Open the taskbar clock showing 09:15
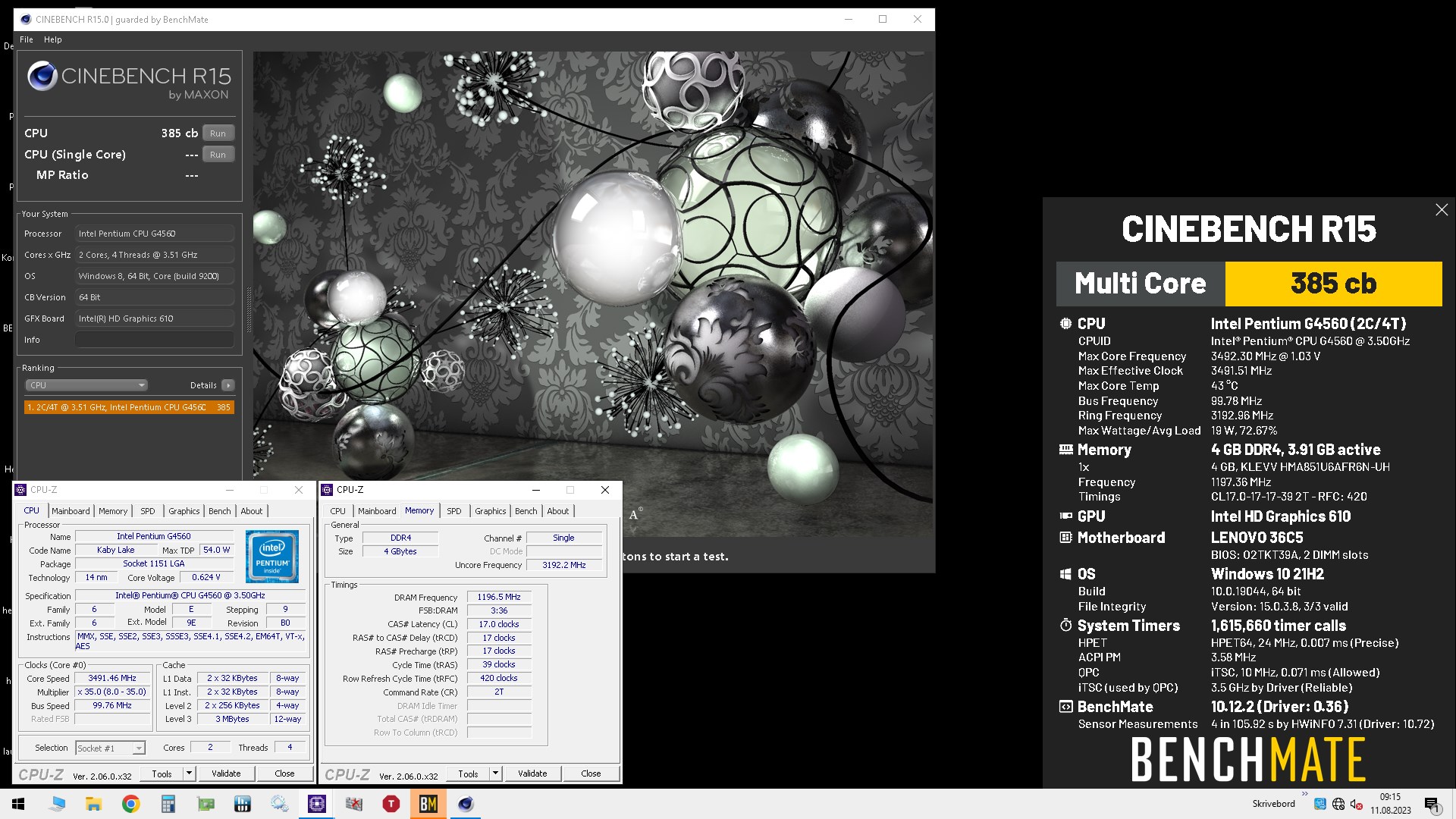The image size is (1456, 819). click(x=1390, y=804)
